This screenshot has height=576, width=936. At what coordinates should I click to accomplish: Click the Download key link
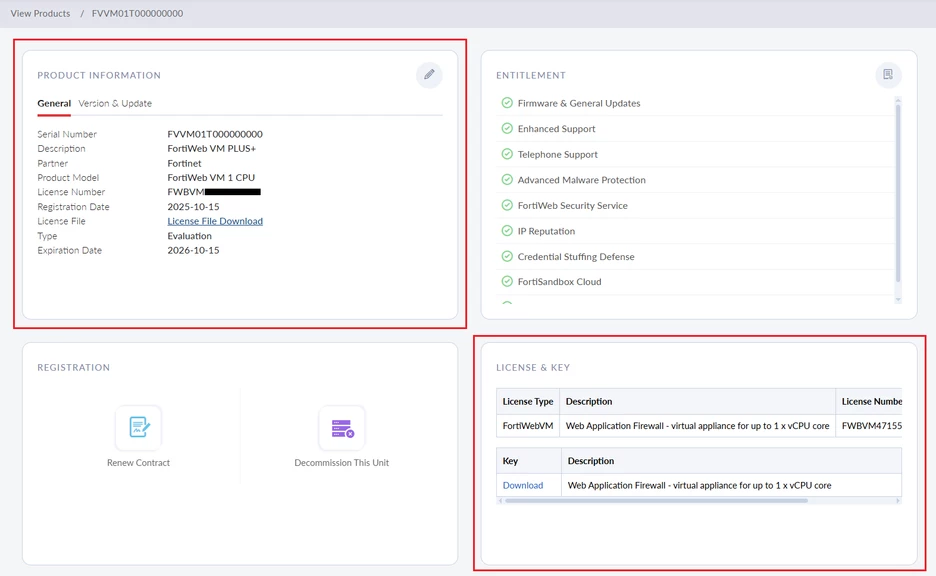point(523,485)
